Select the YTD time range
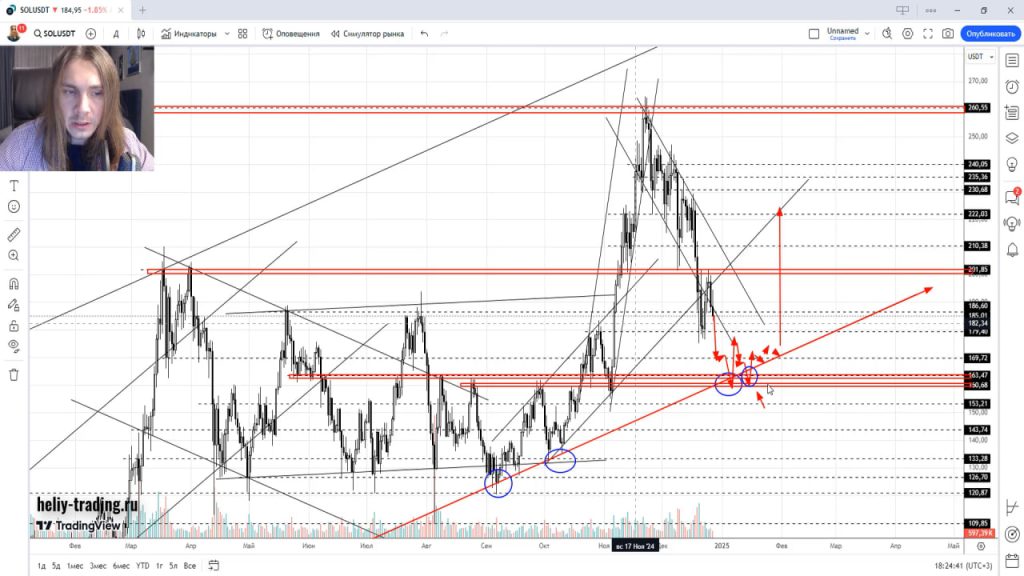Viewport: 1024px width, 576px height. point(142,566)
